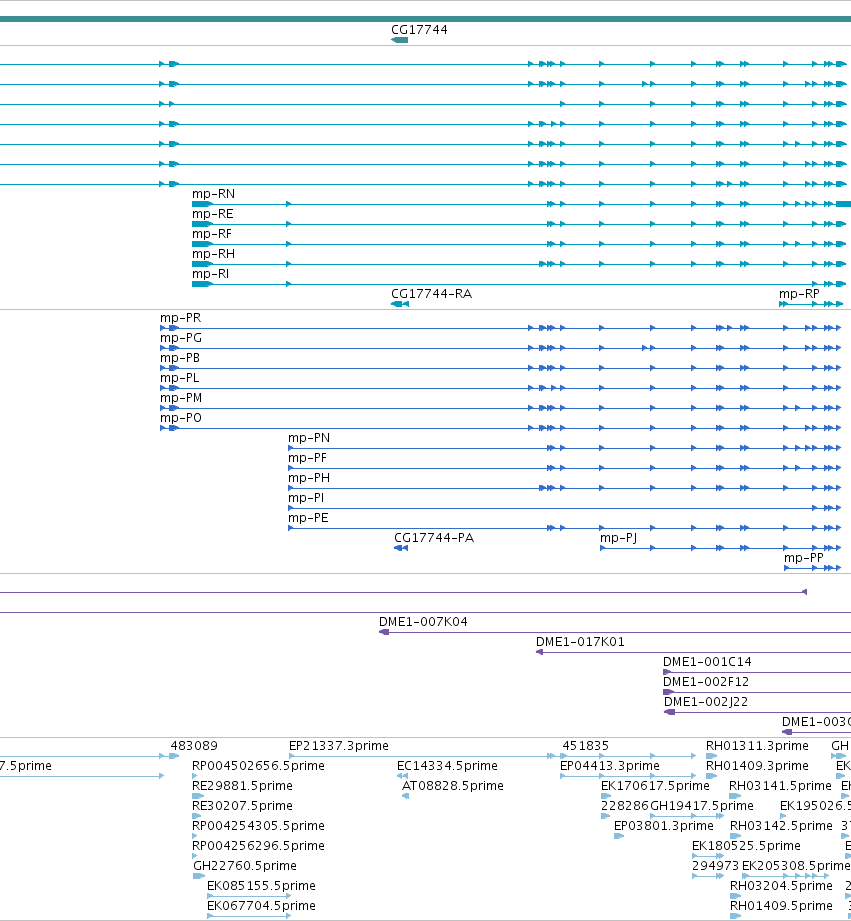
Task: Select the CG17744-PA protein label
Action: pos(434,537)
